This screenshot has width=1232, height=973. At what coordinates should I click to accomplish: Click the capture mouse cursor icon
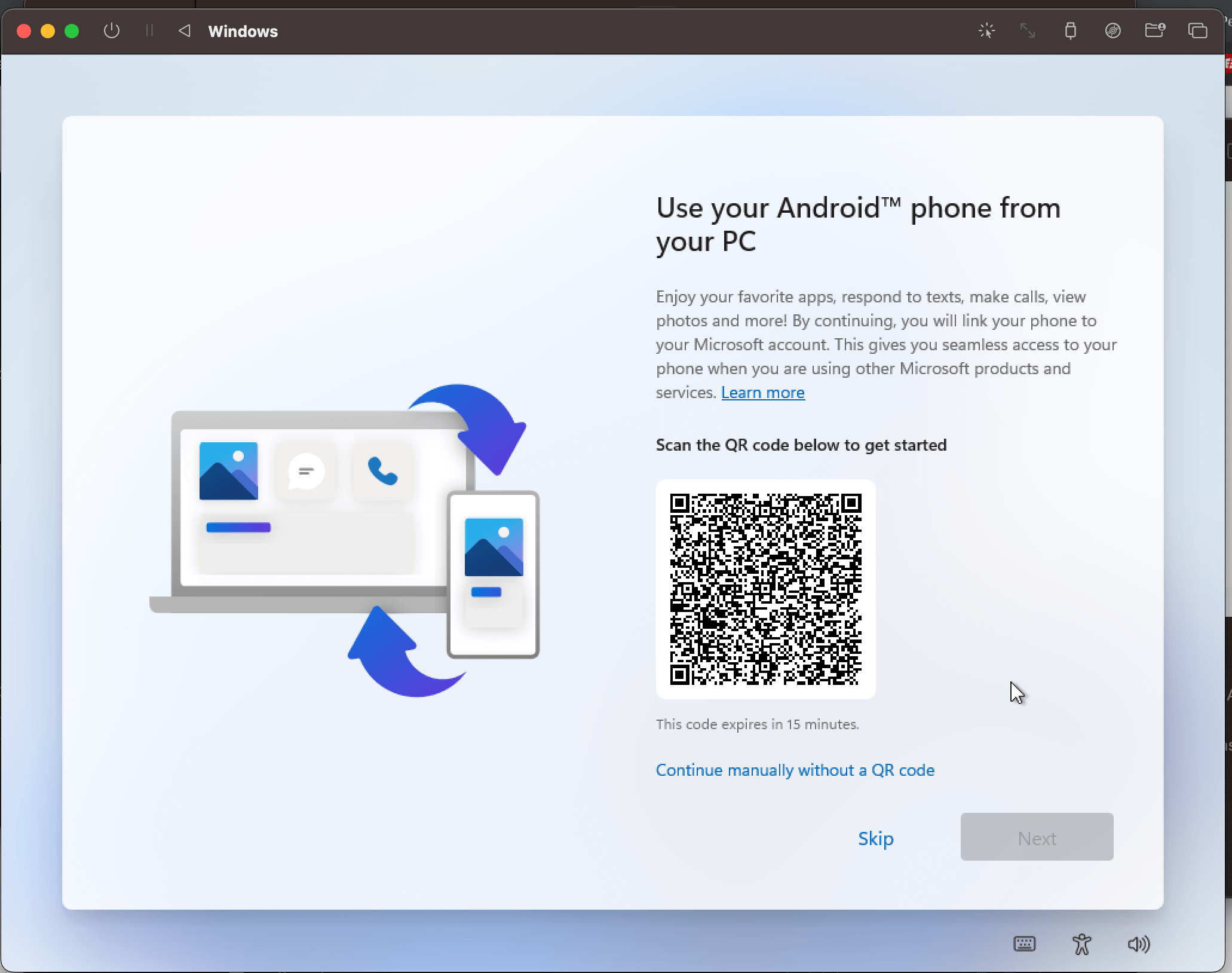986,30
